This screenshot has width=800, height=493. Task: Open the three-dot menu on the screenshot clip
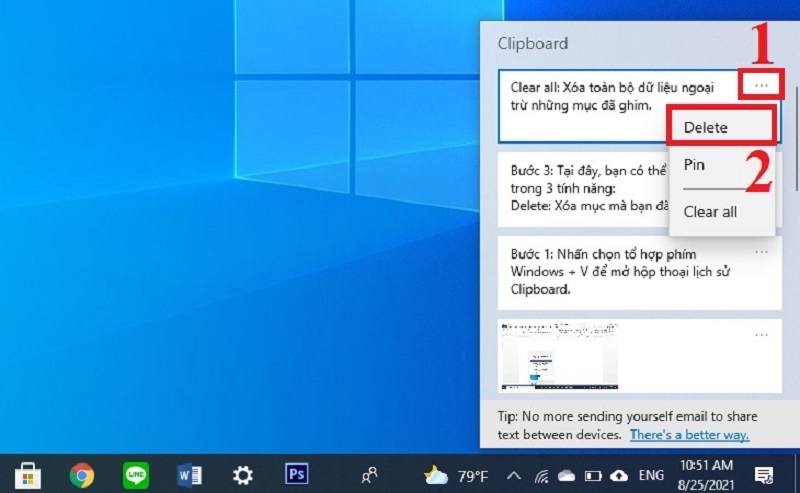point(761,335)
